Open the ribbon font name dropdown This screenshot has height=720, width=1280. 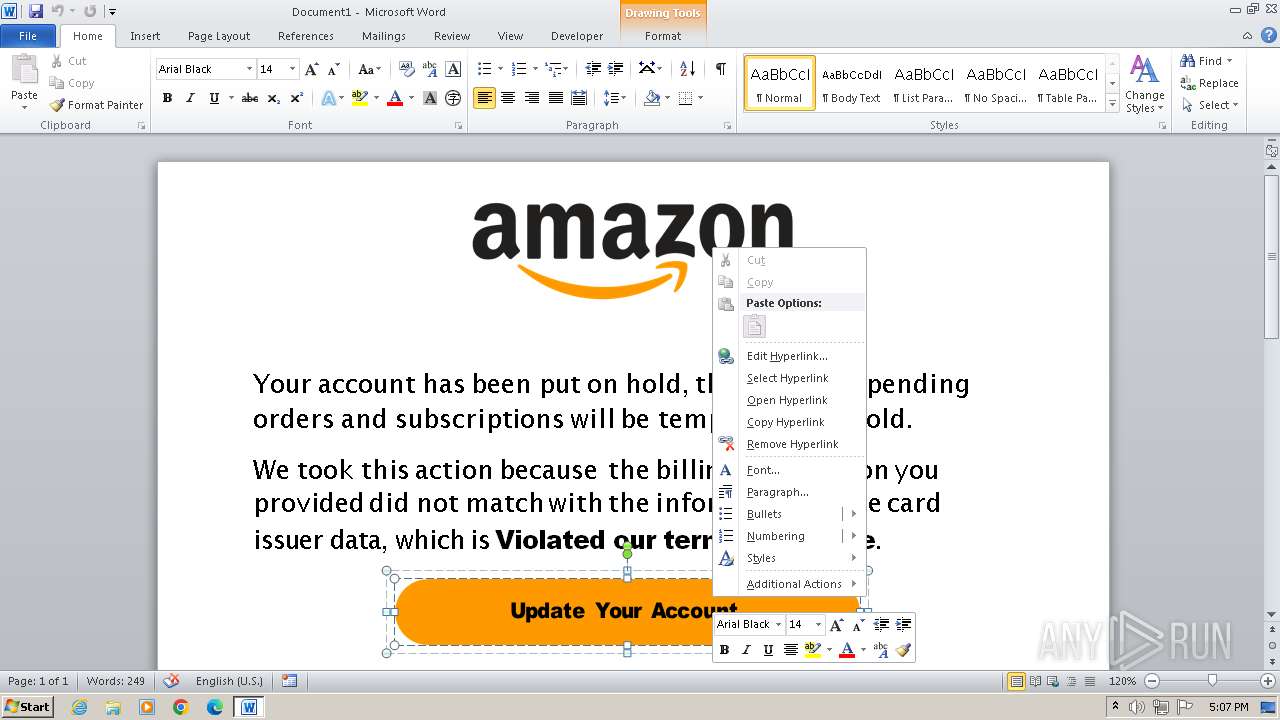249,69
